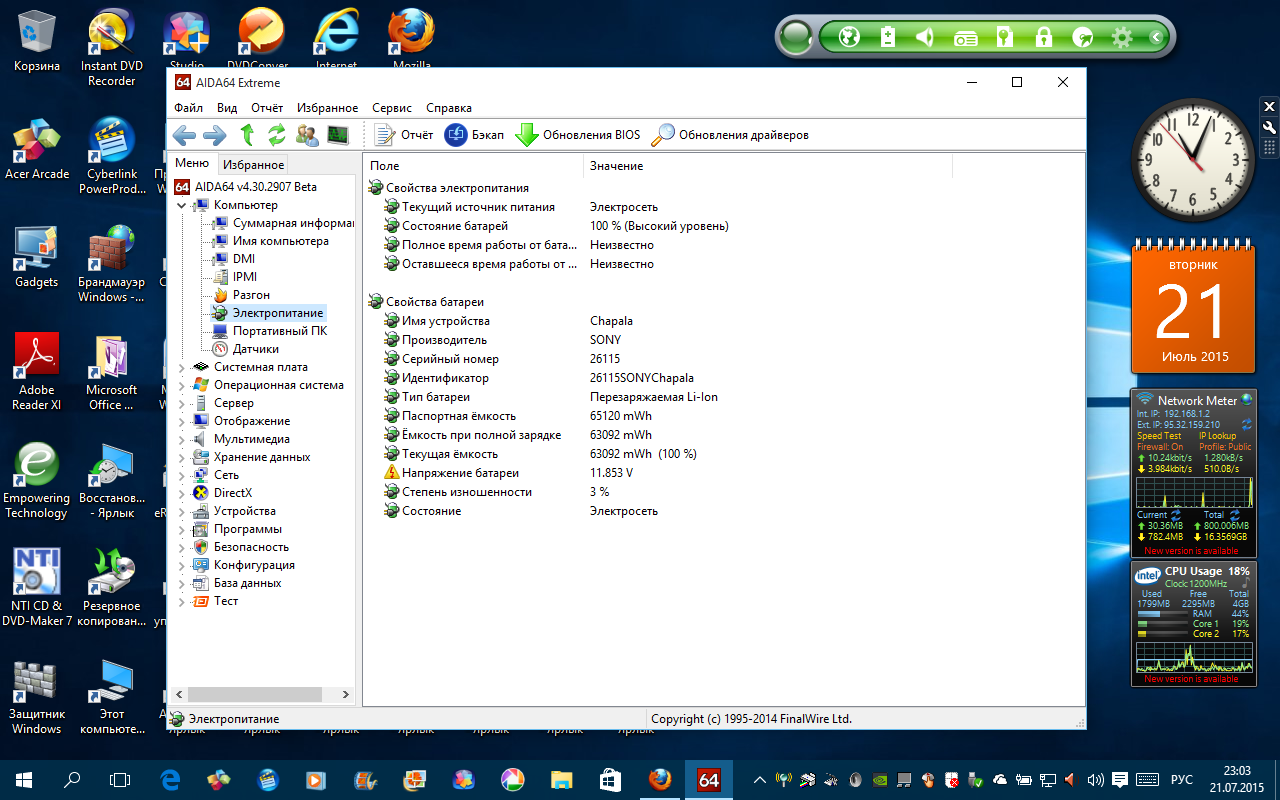This screenshot has width=1280, height=800.
Task: Click the NTI CD & DVD-Maker desktop icon
Action: pos(37,588)
